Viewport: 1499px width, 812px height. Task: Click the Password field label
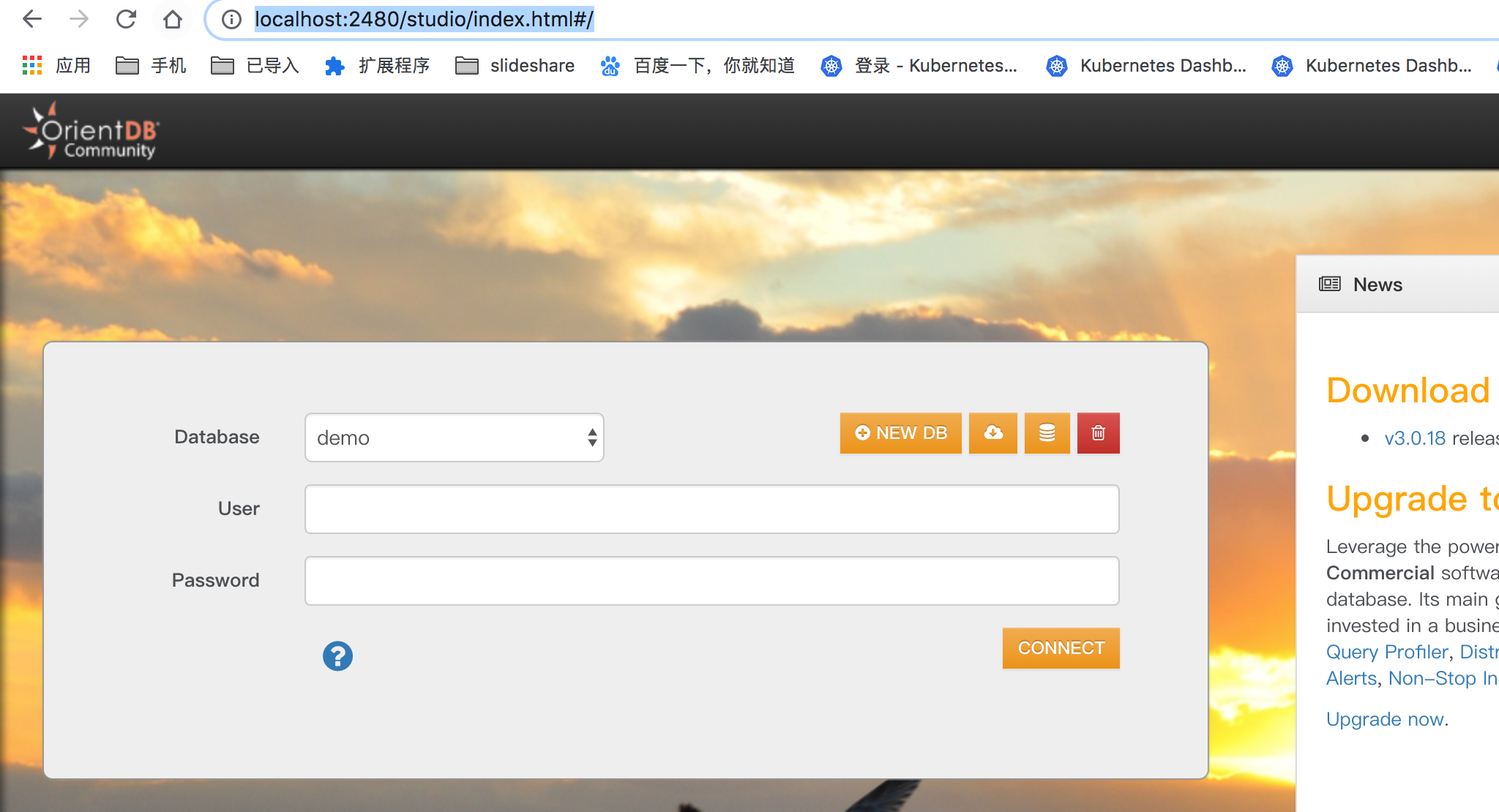click(215, 580)
